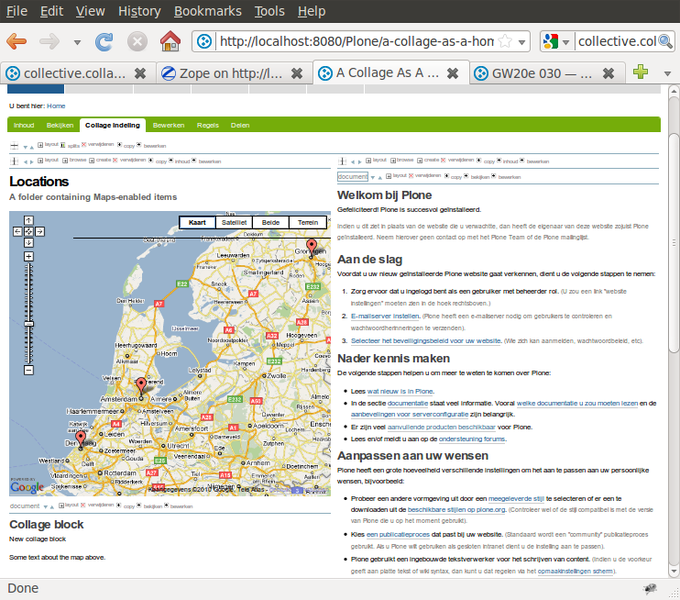This screenshot has height=600, width=680.
Task: Click the search field containing collective.col
Action: click(x=617, y=42)
